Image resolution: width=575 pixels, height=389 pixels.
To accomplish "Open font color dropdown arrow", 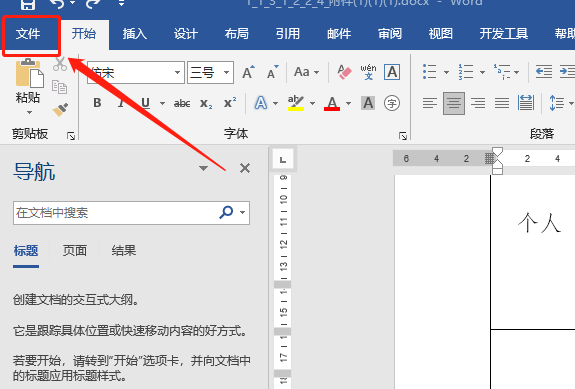I will pyautogui.click(x=348, y=103).
